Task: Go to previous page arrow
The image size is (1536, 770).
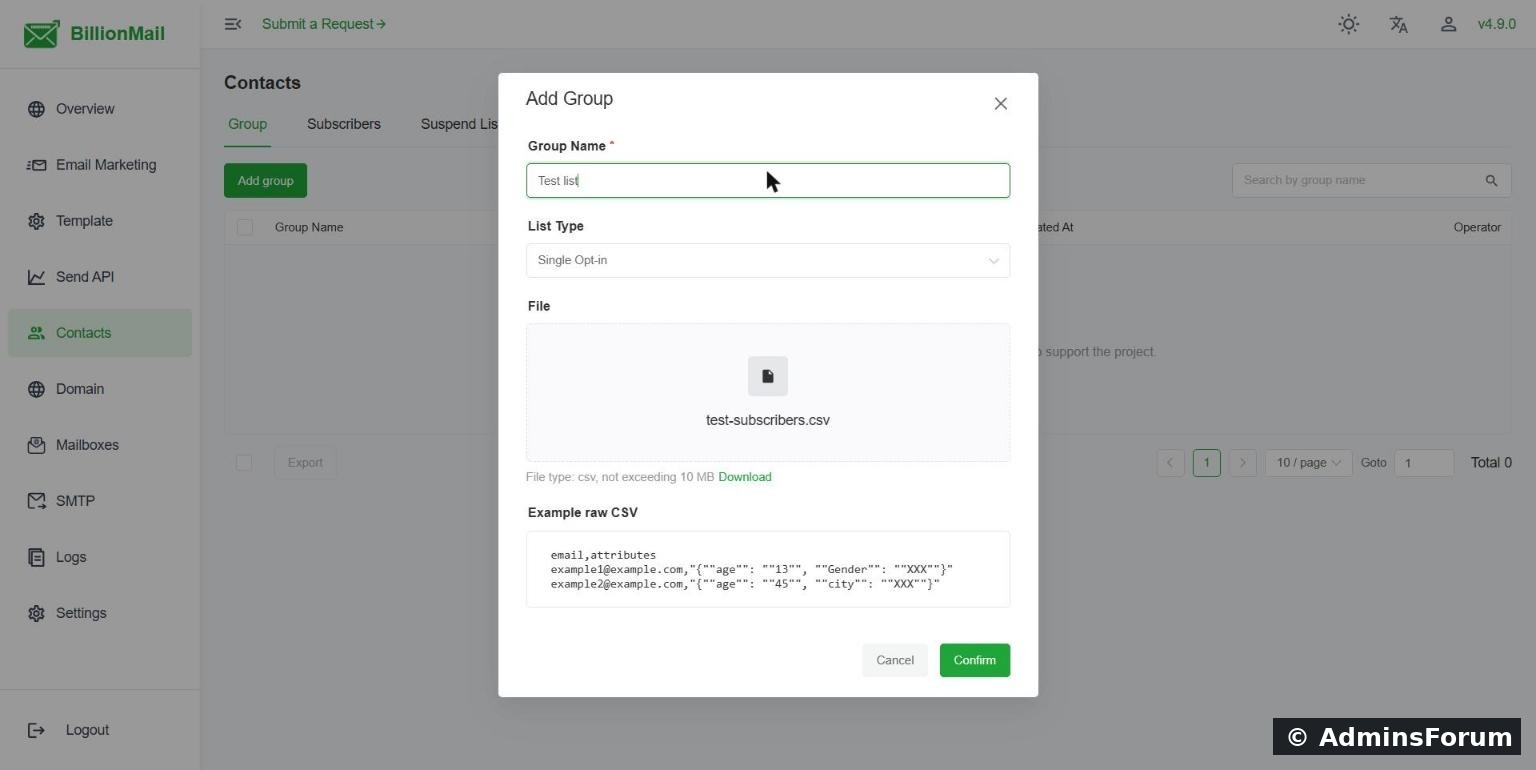Action: (1170, 463)
